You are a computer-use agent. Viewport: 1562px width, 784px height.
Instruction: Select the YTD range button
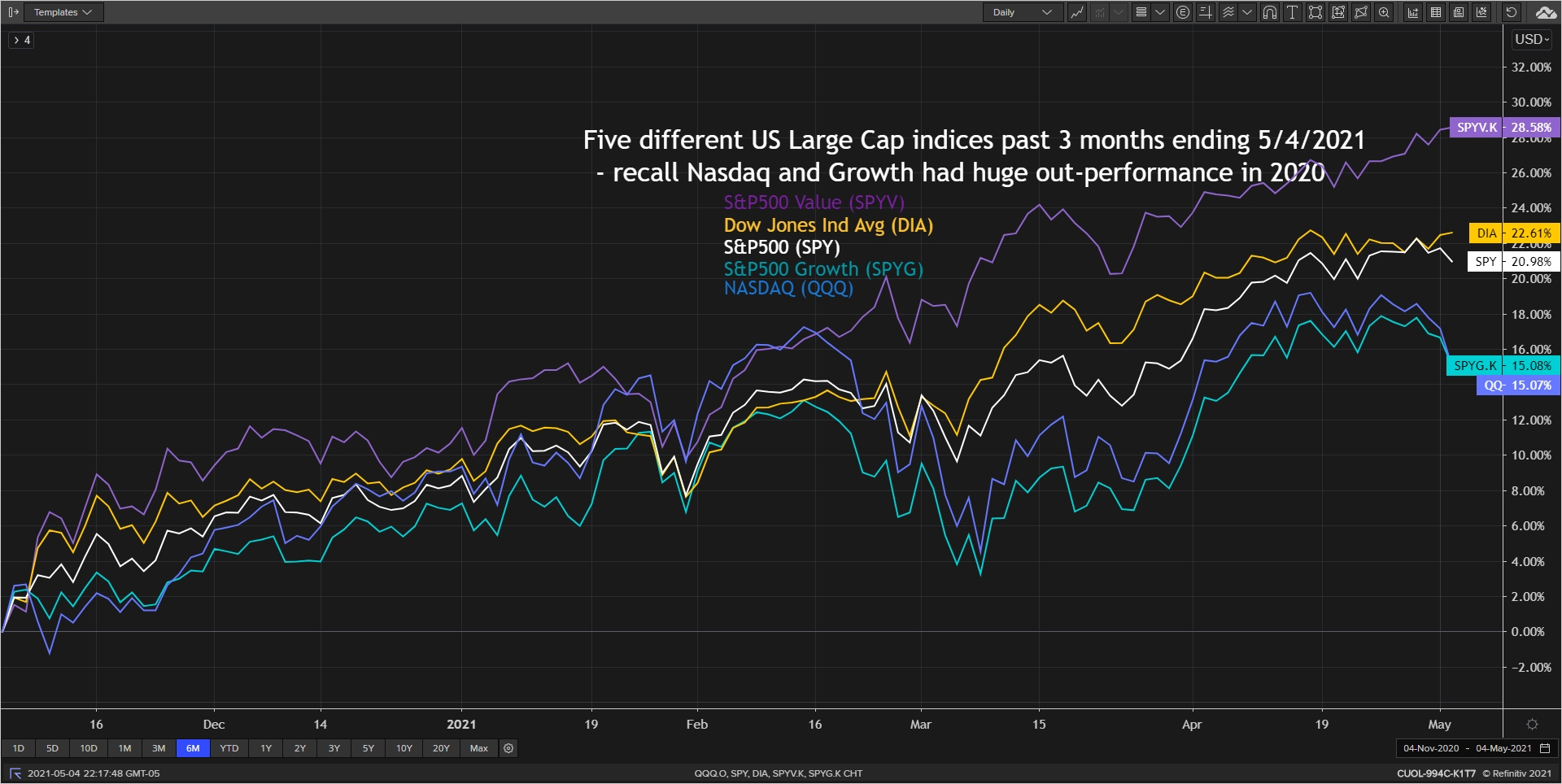coord(229,748)
